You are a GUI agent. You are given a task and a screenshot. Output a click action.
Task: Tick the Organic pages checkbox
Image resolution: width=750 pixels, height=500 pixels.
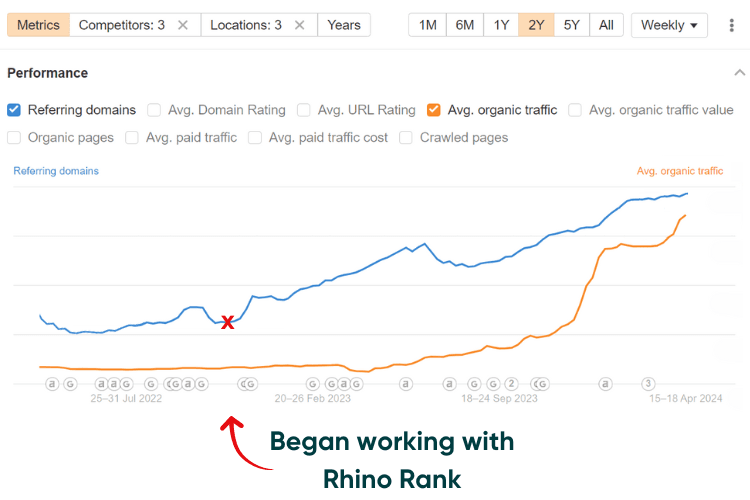pyautogui.click(x=15, y=138)
